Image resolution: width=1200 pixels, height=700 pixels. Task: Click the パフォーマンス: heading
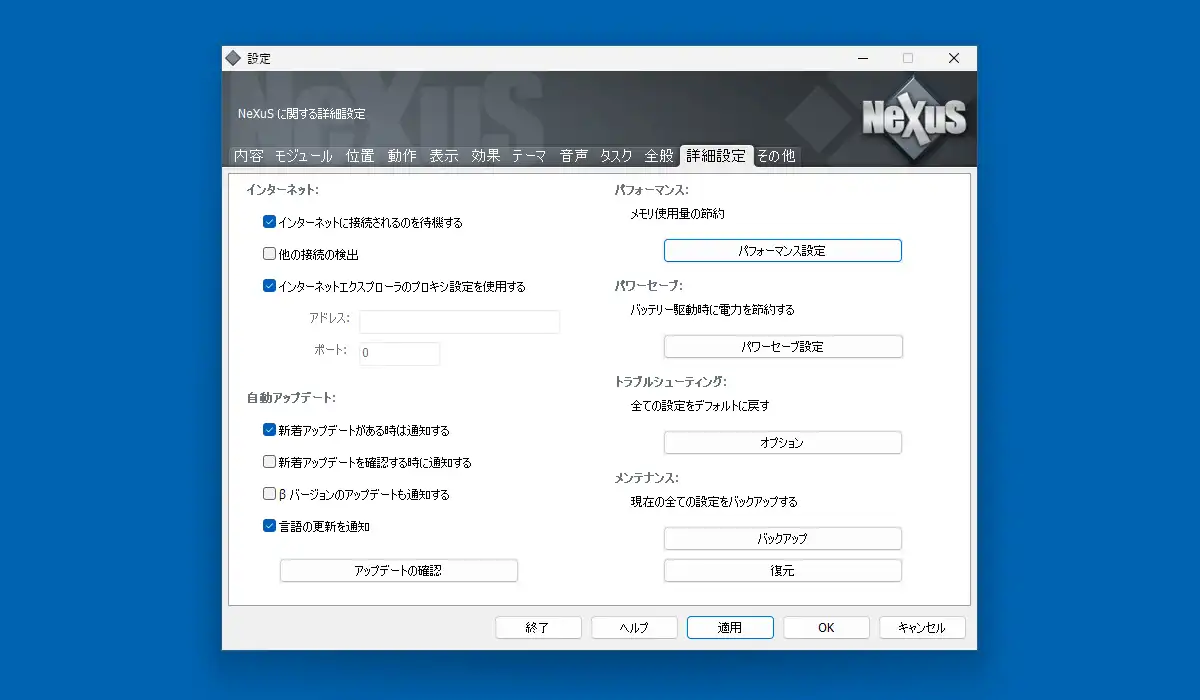point(652,190)
